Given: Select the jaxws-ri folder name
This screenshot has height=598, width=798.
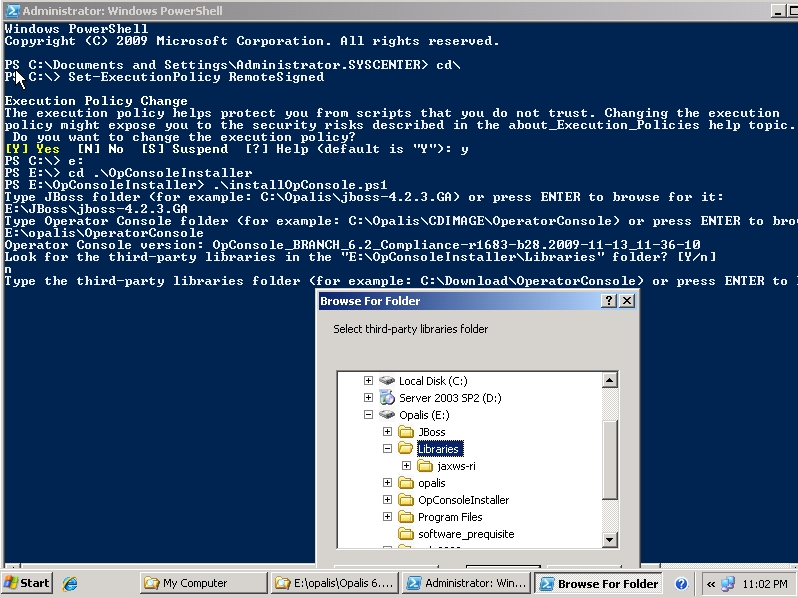Looking at the screenshot, I should coord(457,466).
